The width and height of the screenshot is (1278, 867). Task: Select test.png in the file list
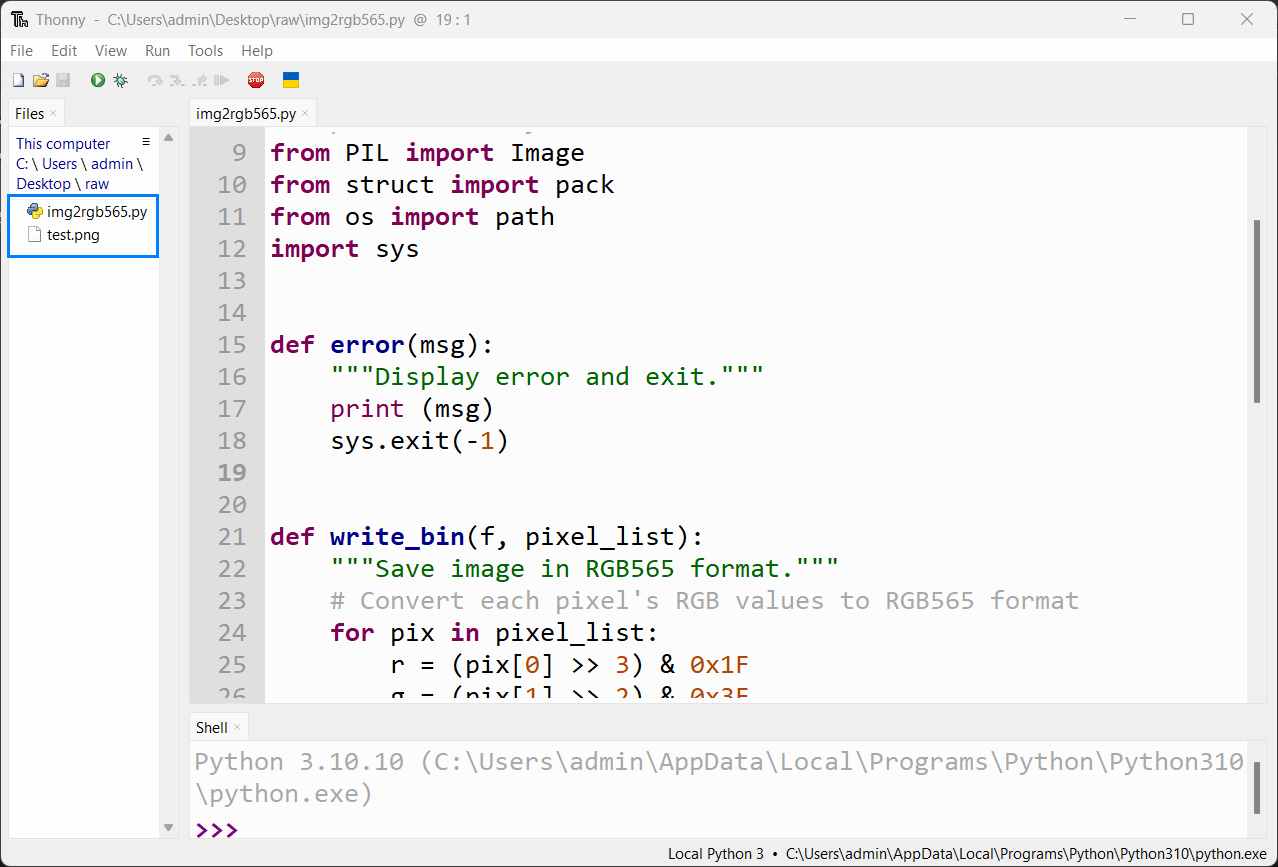click(x=73, y=235)
